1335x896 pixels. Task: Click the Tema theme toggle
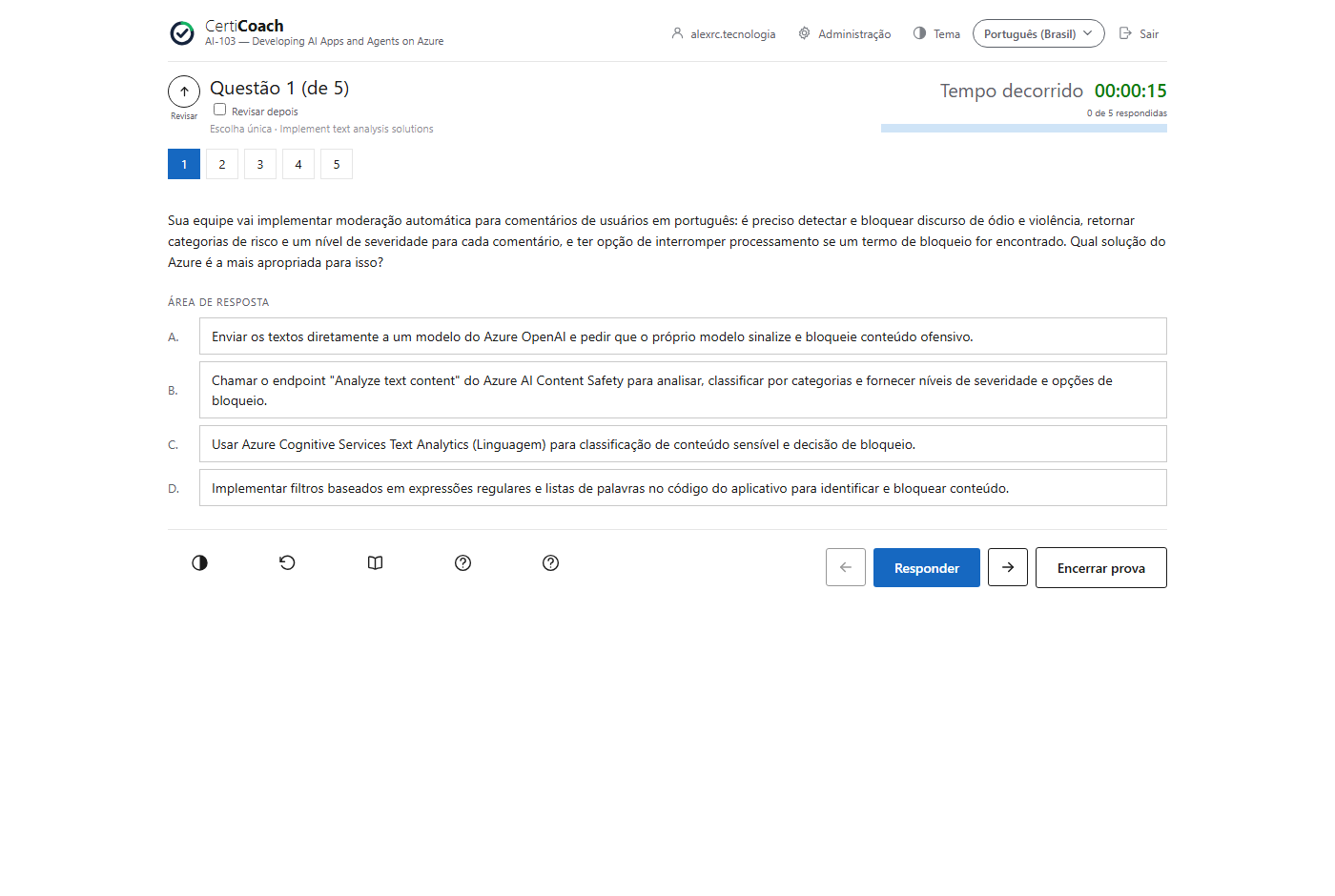pyautogui.click(x=936, y=33)
